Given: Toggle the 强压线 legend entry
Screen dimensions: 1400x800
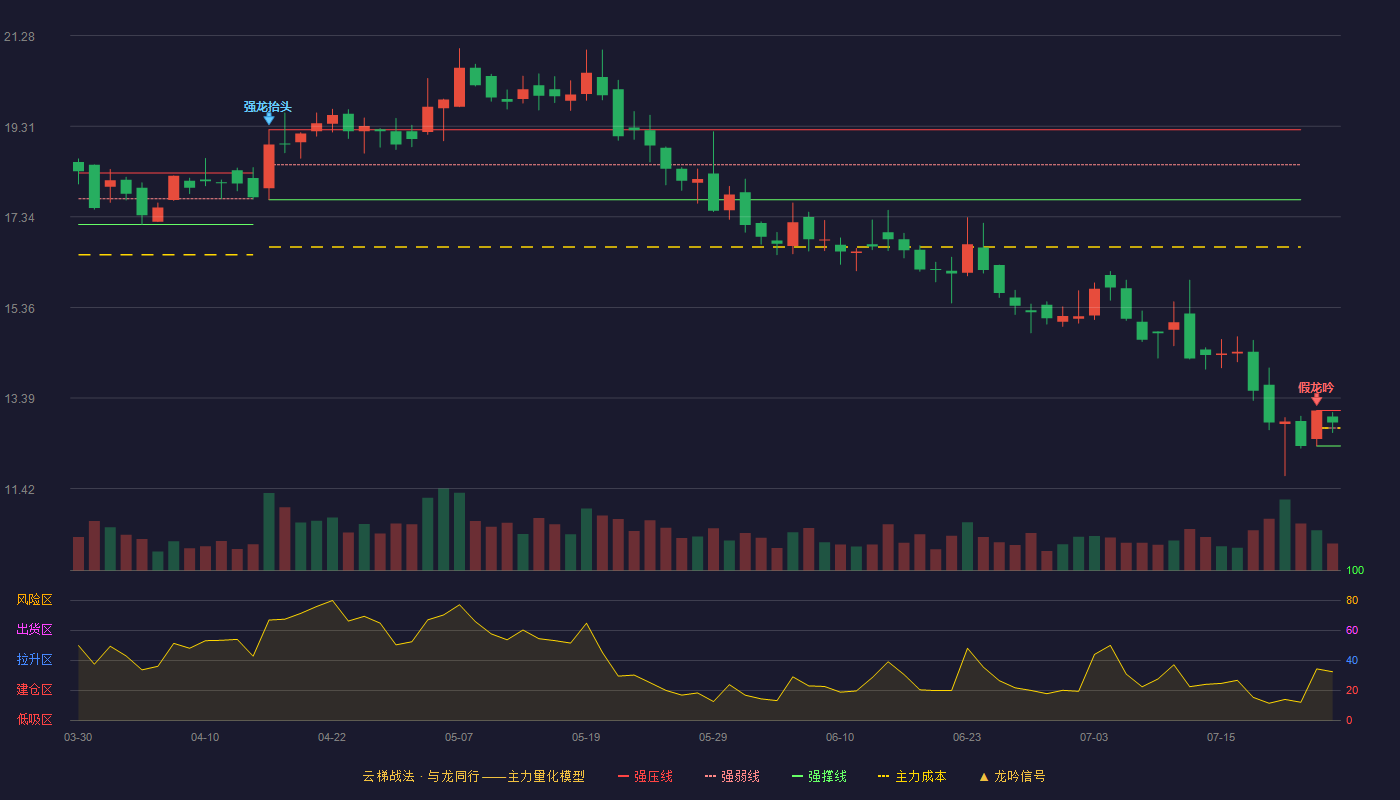Looking at the screenshot, I should [x=645, y=776].
